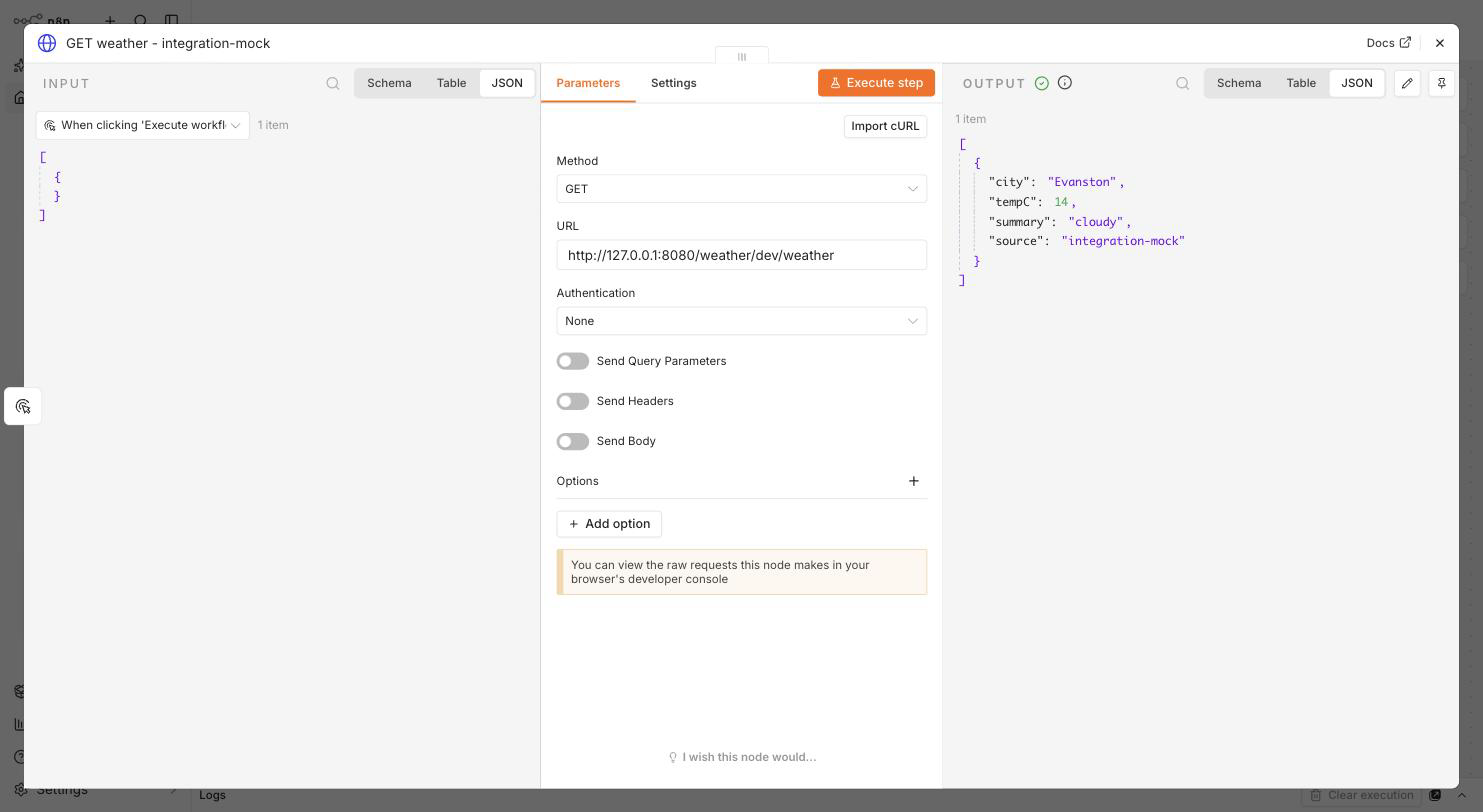Switch to the Settings tab
This screenshot has height=812, width=1483.
coord(674,83)
